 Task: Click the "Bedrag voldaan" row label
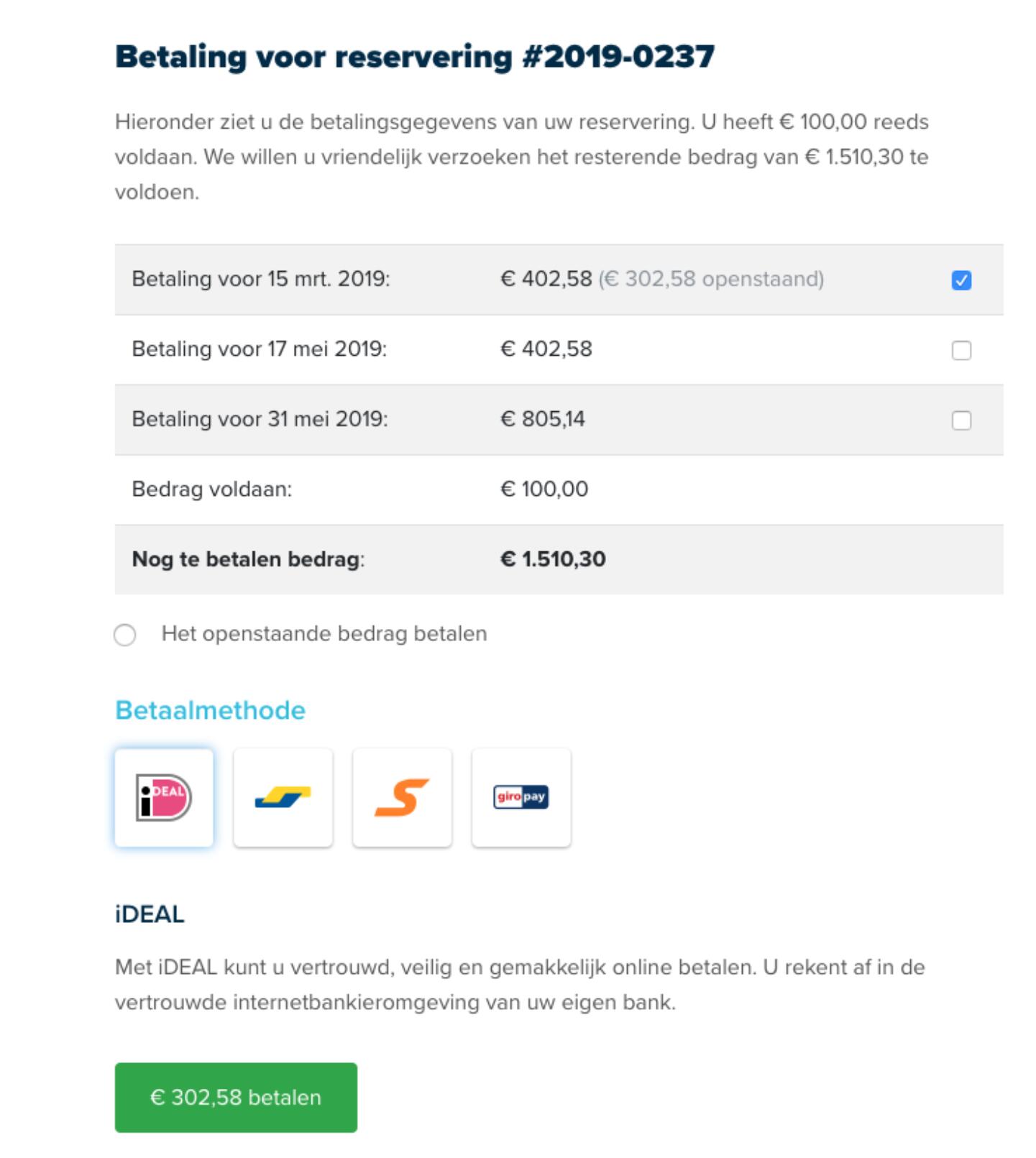coord(211,490)
